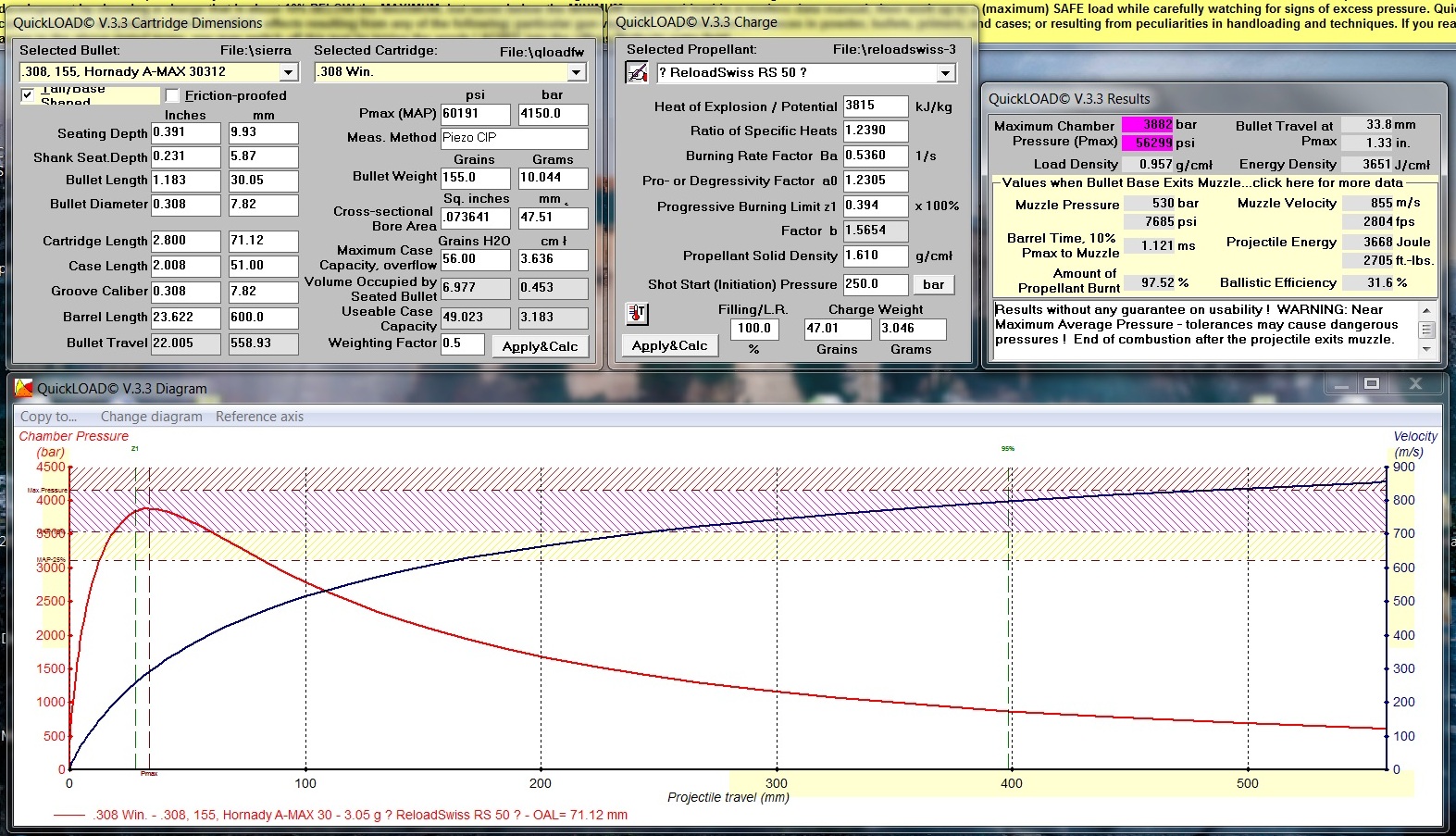1456x836 pixels.
Task: Open the Selected Bullet dropdown list
Action: (x=289, y=72)
